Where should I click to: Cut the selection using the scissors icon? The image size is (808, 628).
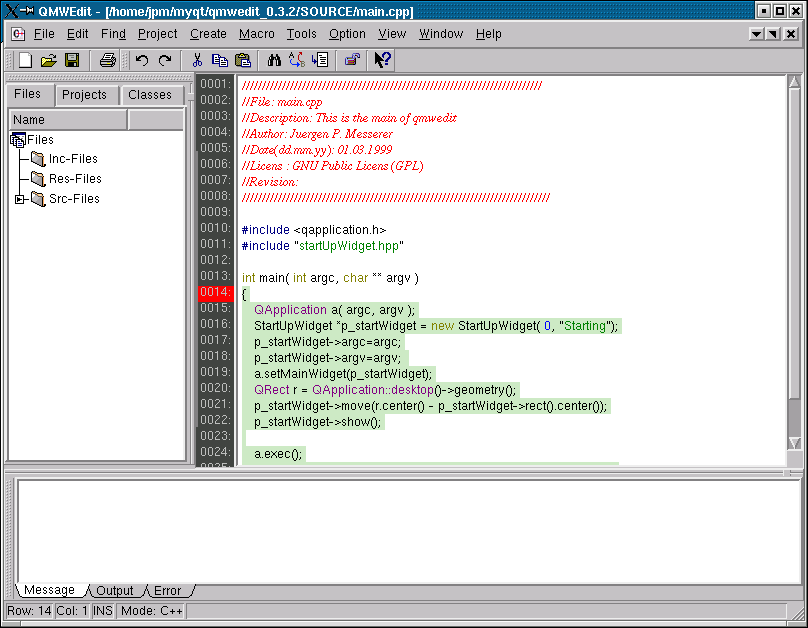(x=197, y=61)
